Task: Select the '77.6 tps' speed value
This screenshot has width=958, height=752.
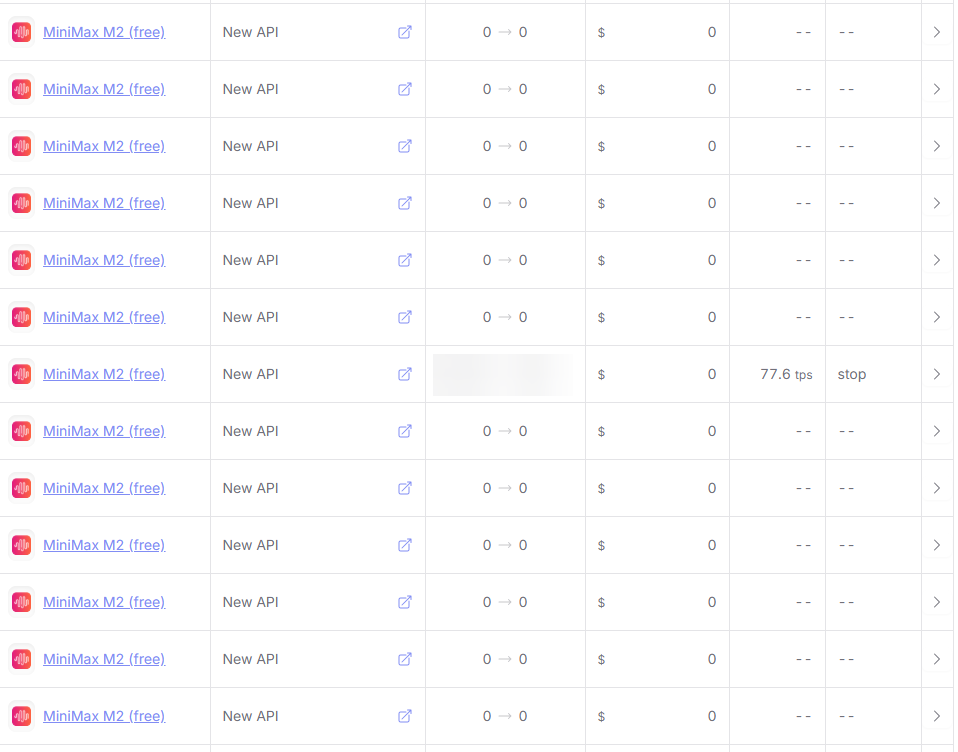Action: (786, 374)
